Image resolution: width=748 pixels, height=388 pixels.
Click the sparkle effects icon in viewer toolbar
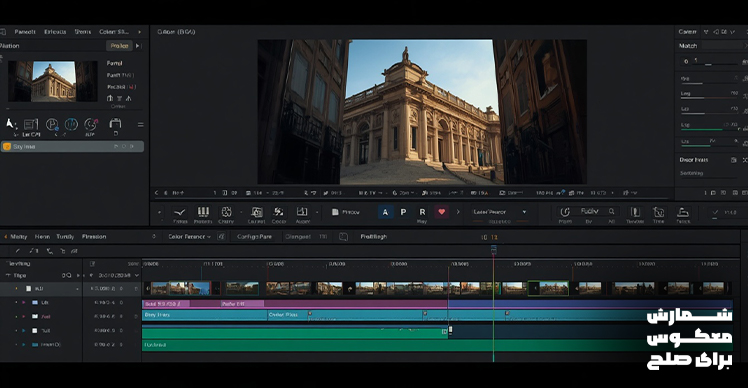279,211
